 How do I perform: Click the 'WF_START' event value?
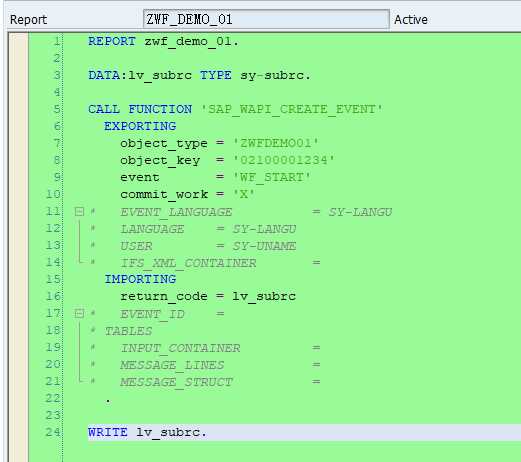[271, 177]
